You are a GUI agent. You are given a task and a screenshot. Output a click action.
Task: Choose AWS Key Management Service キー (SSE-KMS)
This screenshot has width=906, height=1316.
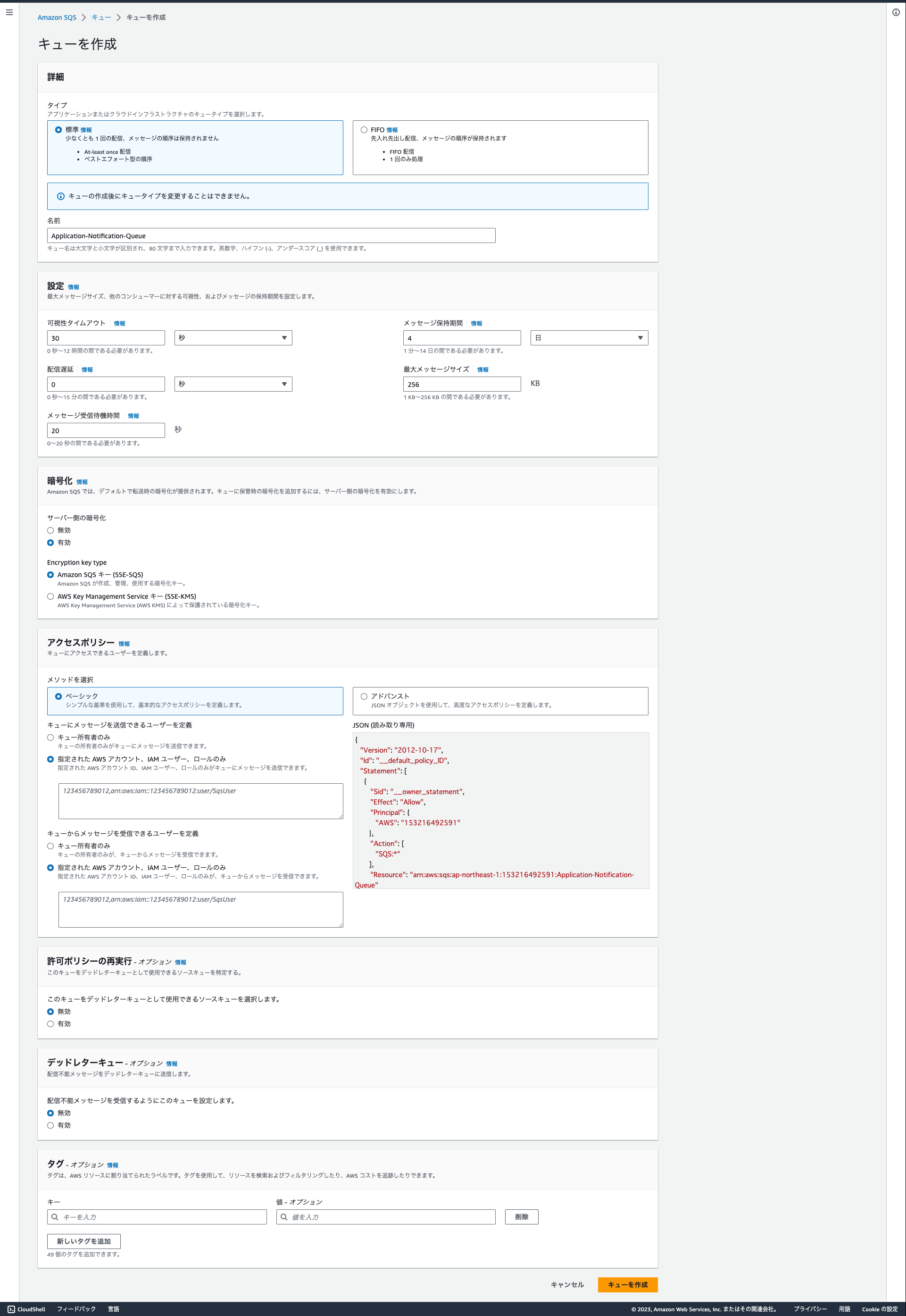click(50, 596)
